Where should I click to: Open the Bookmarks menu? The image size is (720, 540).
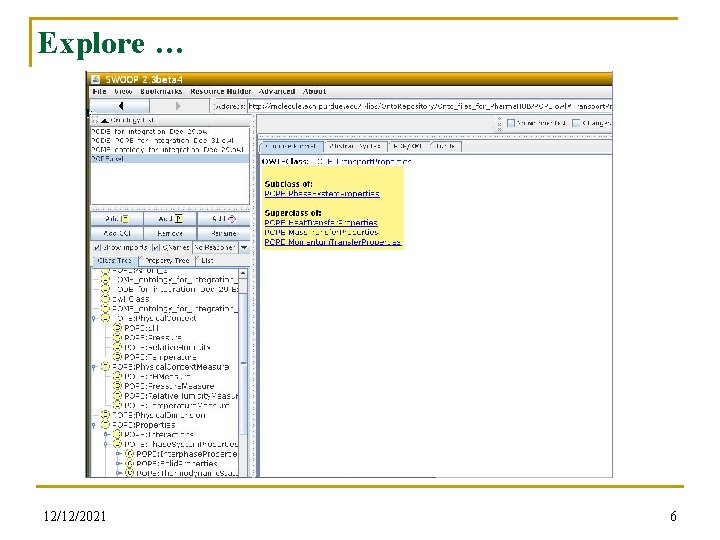[x=161, y=91]
